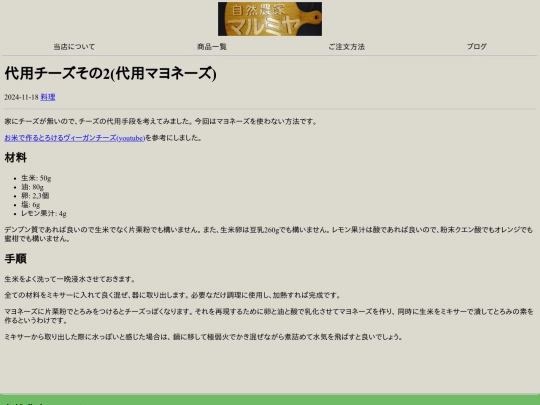
Task: Click the 油: 80g ingredient item
Action: point(32,187)
